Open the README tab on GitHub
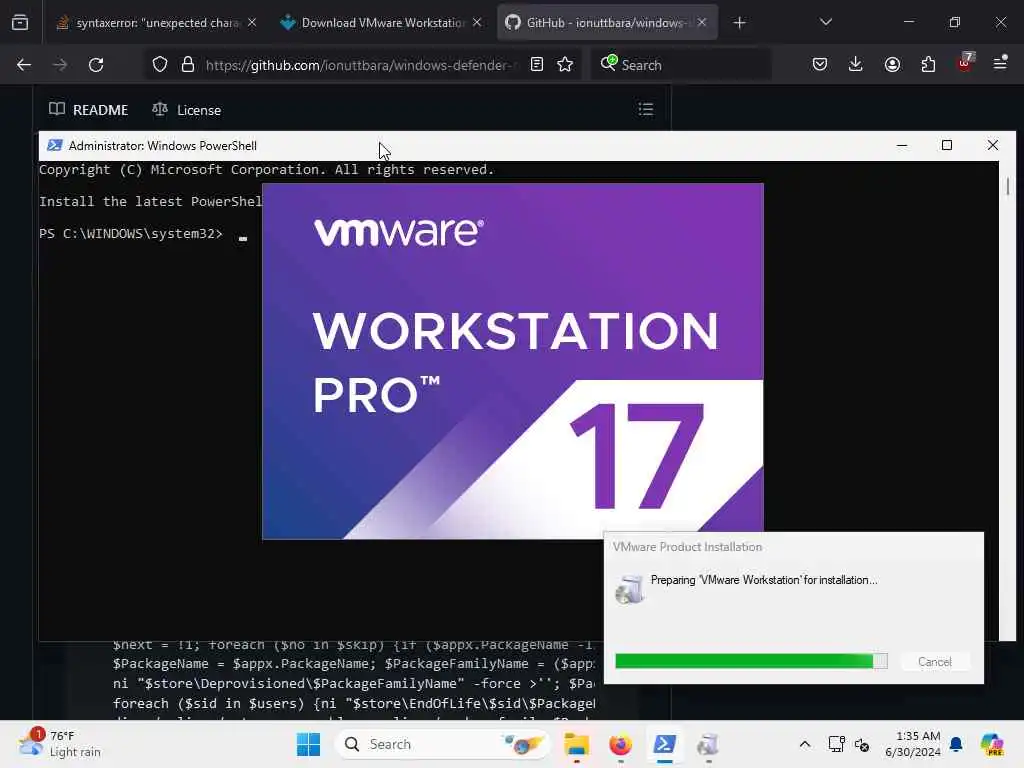Image resolution: width=1024 pixels, height=768 pixels. 89,110
